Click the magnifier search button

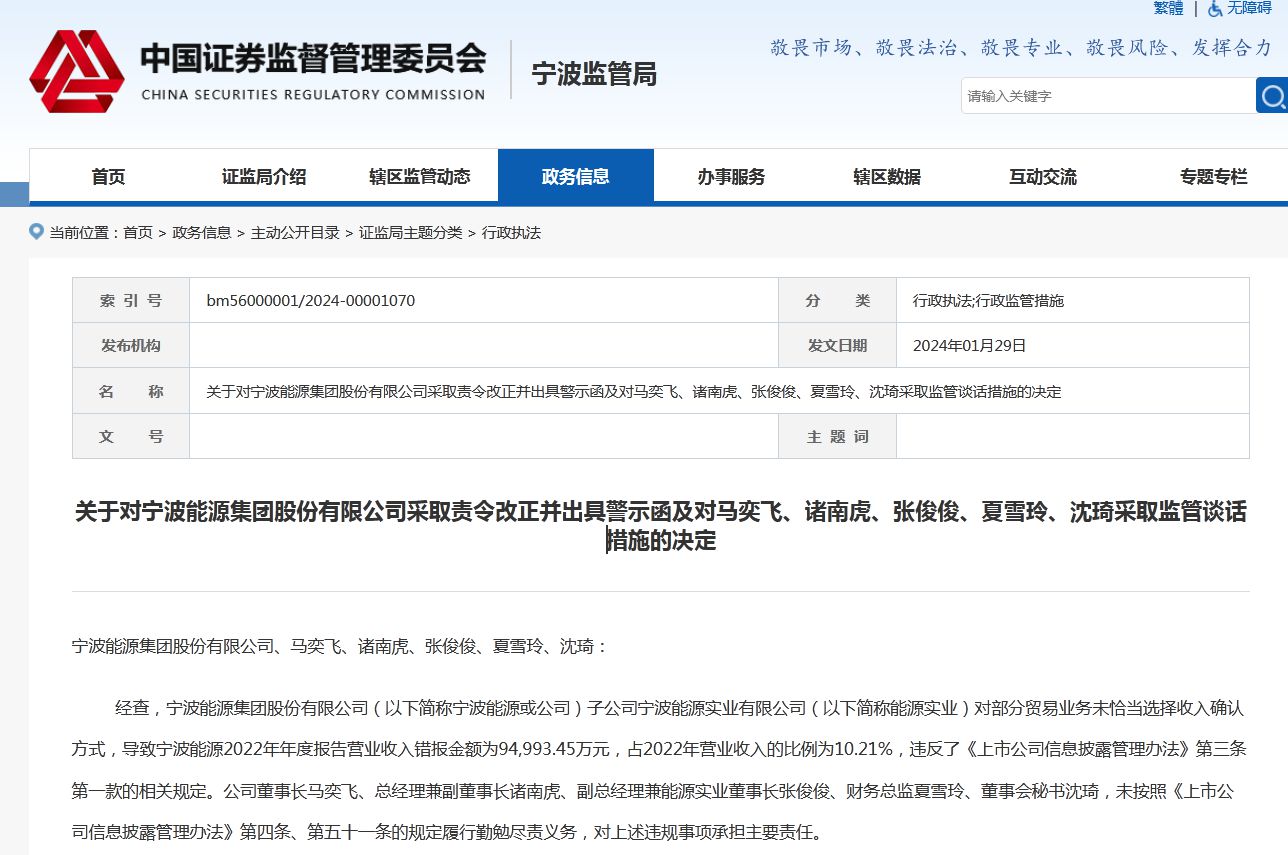point(1271,96)
